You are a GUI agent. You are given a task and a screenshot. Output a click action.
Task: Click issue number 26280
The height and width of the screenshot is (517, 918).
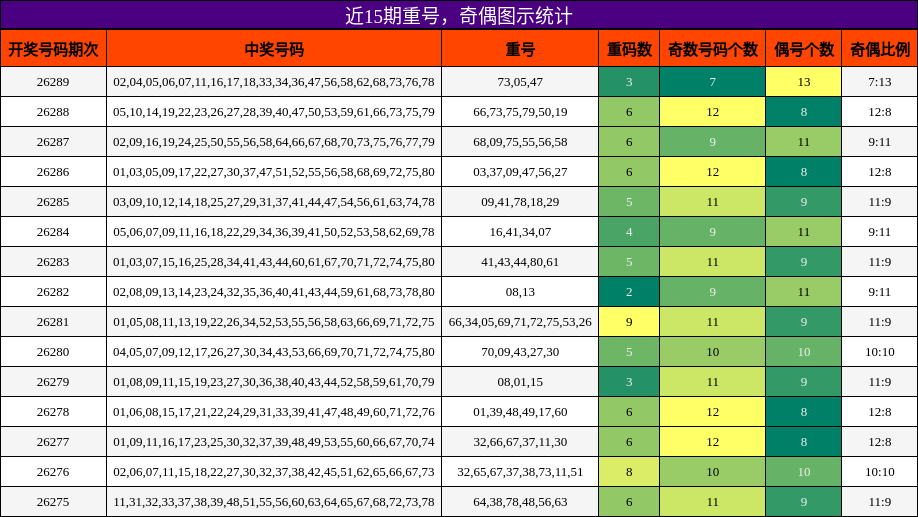click(x=53, y=352)
